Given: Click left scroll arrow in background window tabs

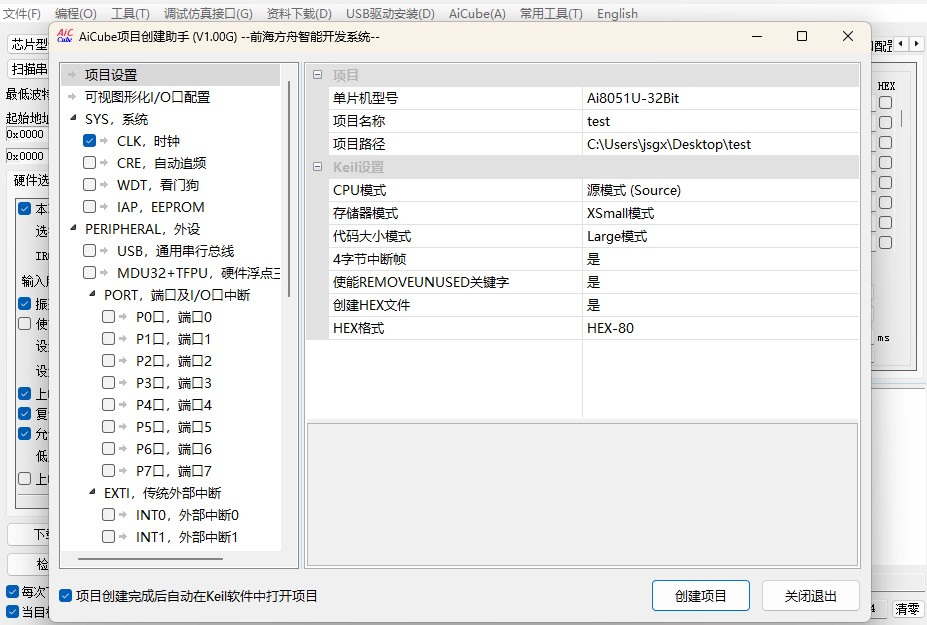Looking at the screenshot, I should coord(900,44).
